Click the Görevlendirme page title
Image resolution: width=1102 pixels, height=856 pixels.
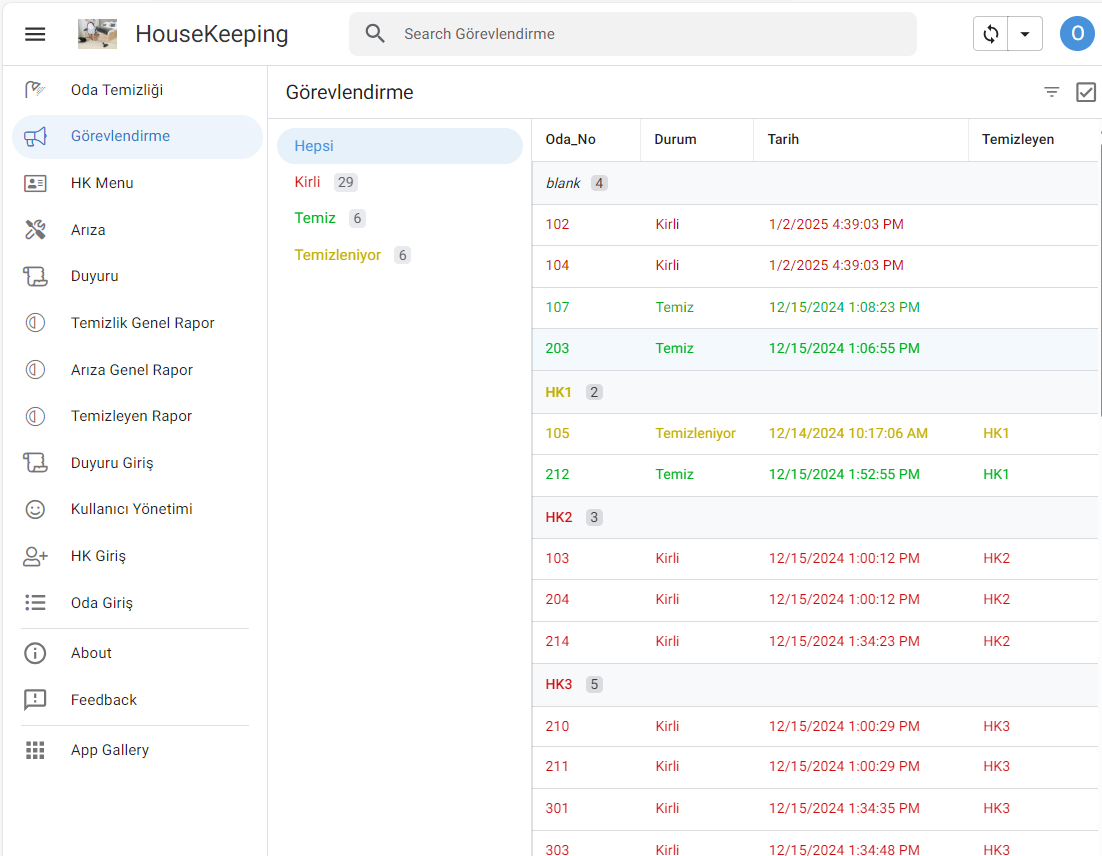[x=349, y=92]
